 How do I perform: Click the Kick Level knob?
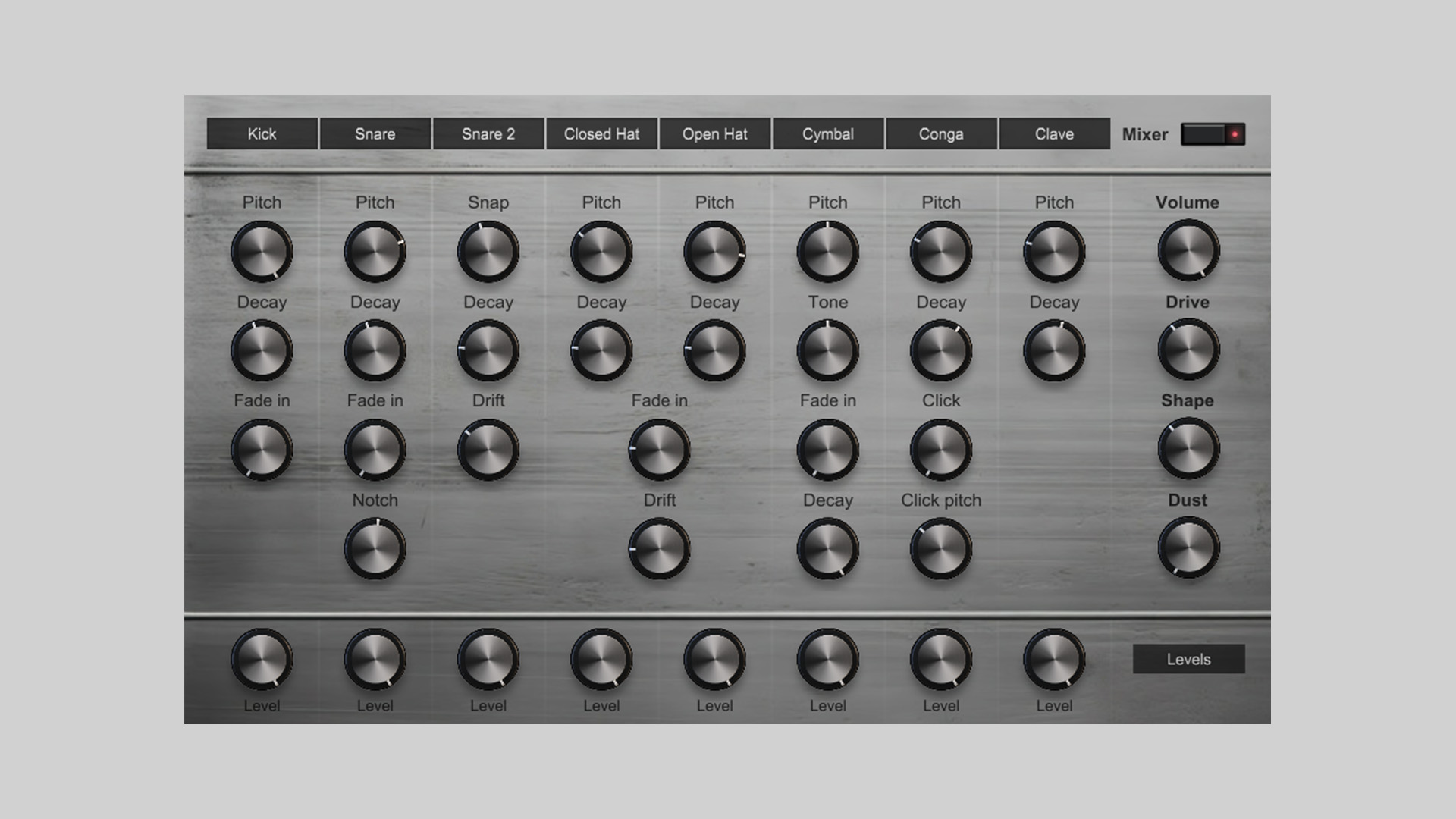262,659
